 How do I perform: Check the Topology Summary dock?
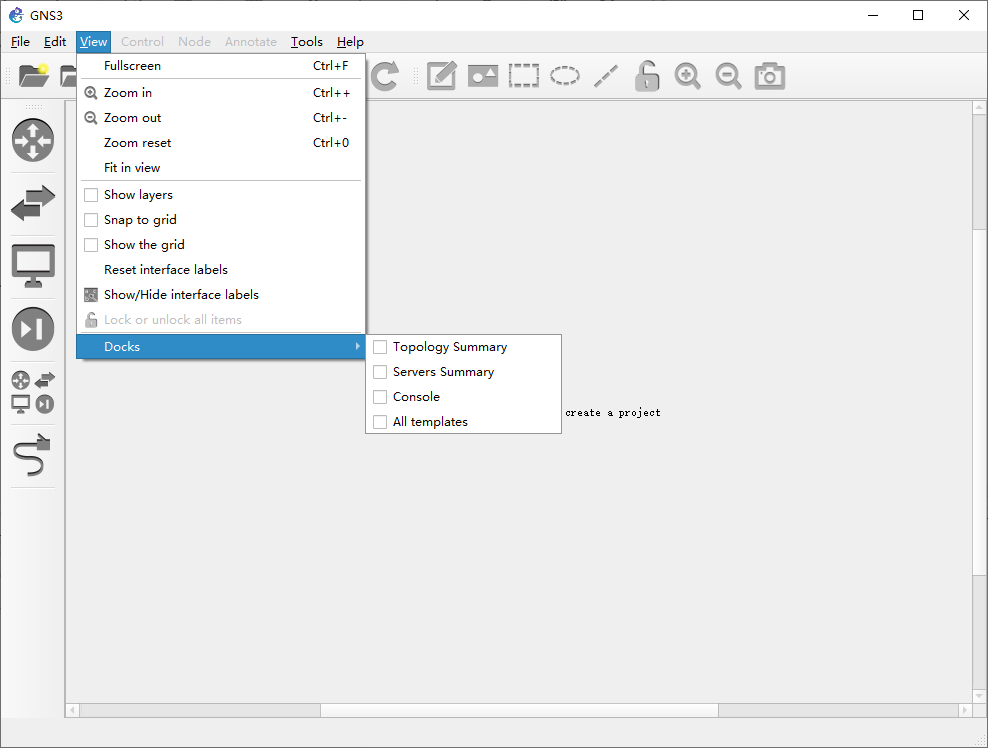tap(380, 347)
